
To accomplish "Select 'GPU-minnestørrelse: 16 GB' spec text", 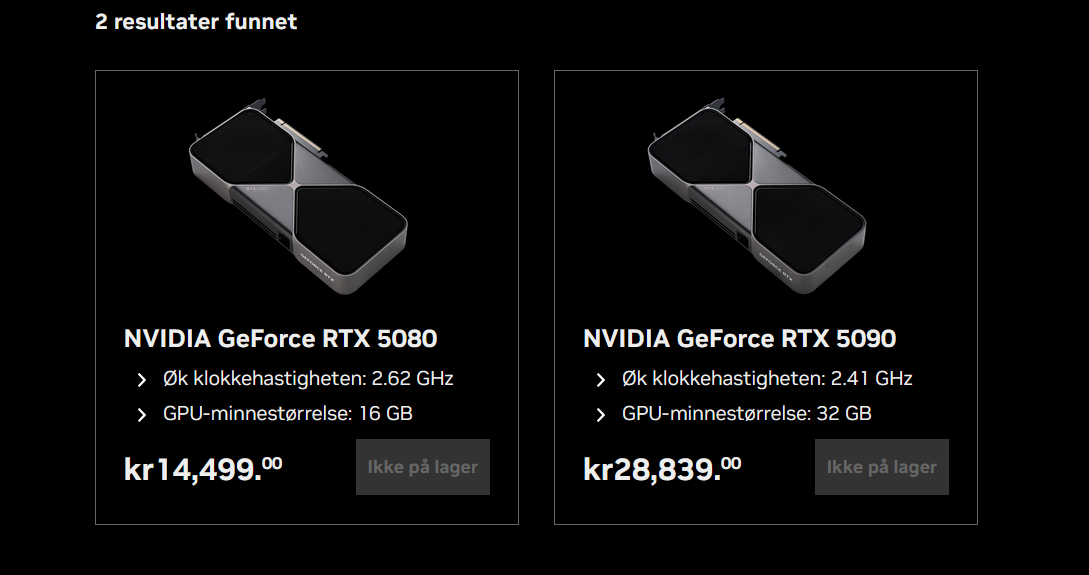I will 288,413.
